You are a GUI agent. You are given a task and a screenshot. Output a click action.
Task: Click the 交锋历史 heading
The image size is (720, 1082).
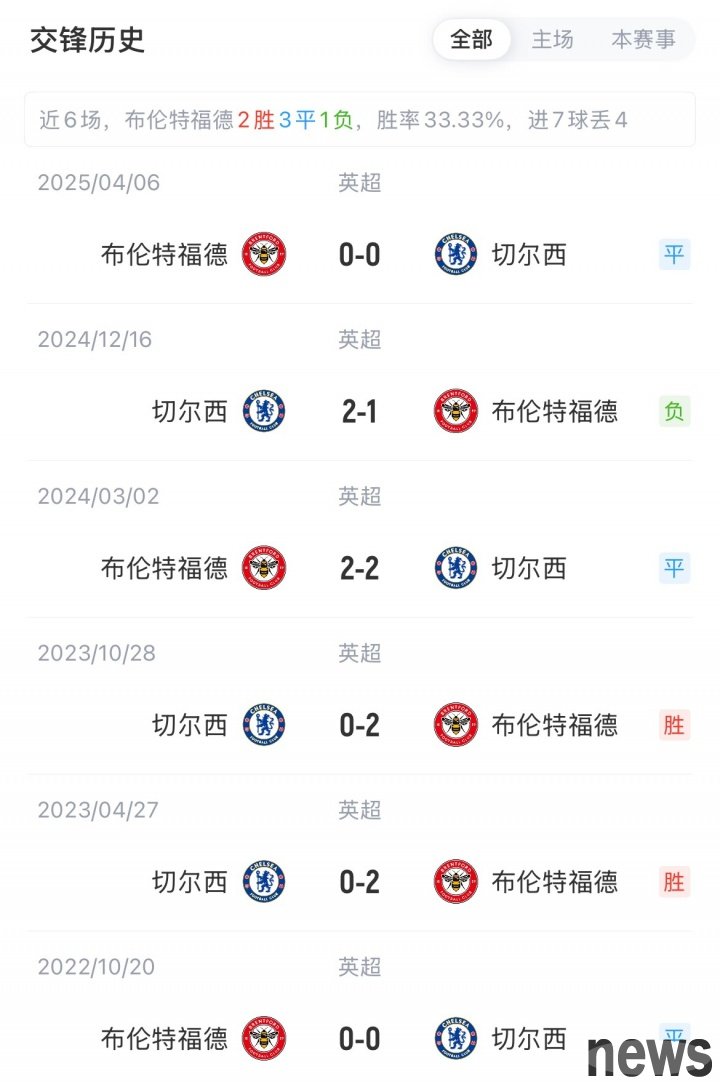pyautogui.click(x=87, y=40)
